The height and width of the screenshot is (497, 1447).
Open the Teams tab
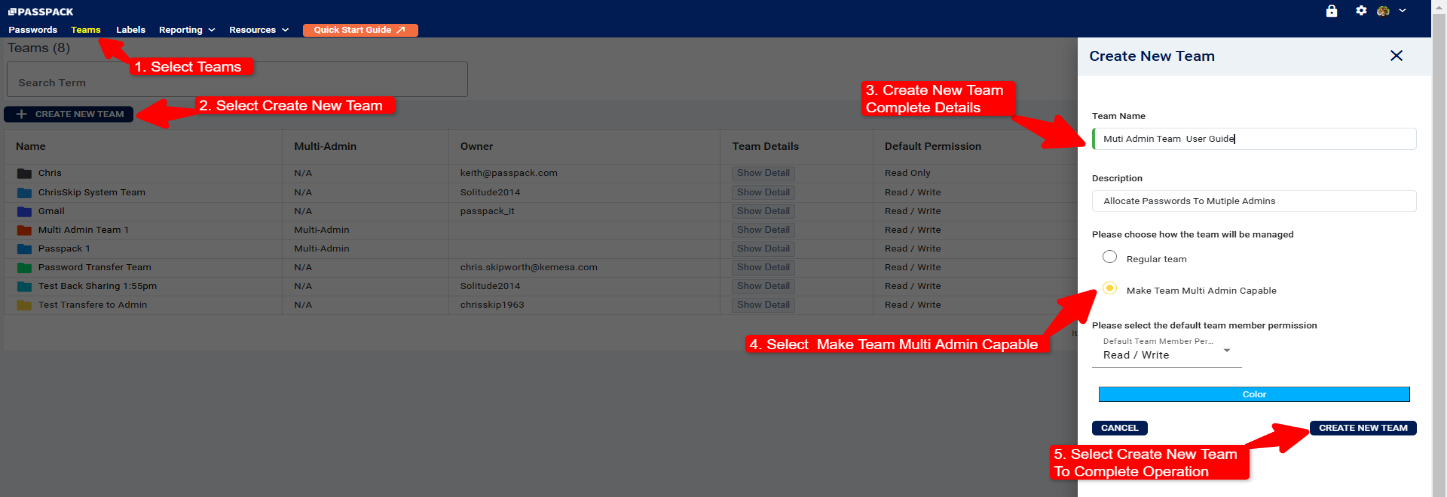pyautogui.click(x=86, y=30)
